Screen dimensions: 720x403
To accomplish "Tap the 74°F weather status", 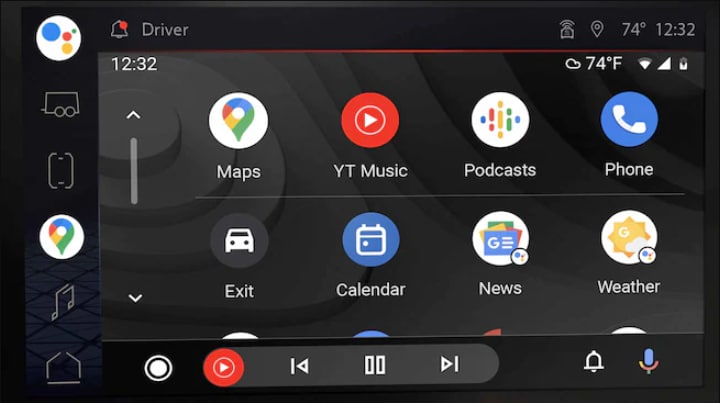I will [593, 63].
